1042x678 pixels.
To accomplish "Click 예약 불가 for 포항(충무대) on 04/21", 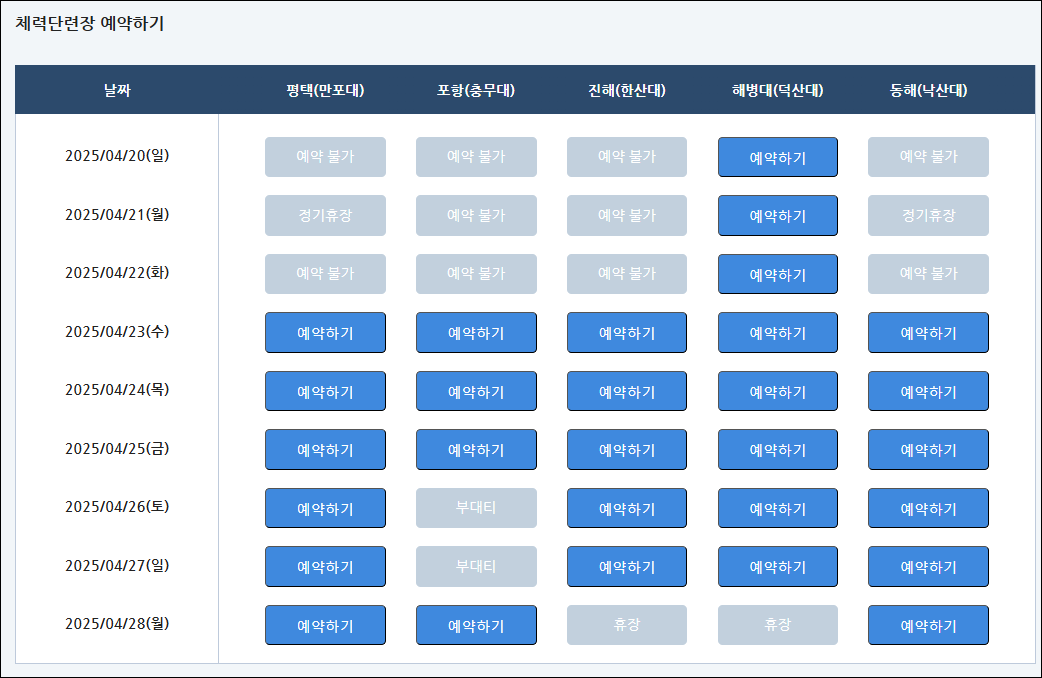I will [x=476, y=215].
